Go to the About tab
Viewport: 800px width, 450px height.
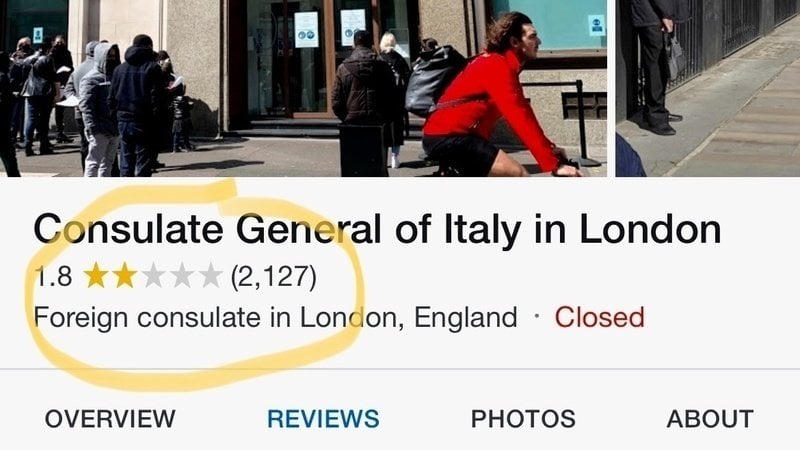coord(710,419)
